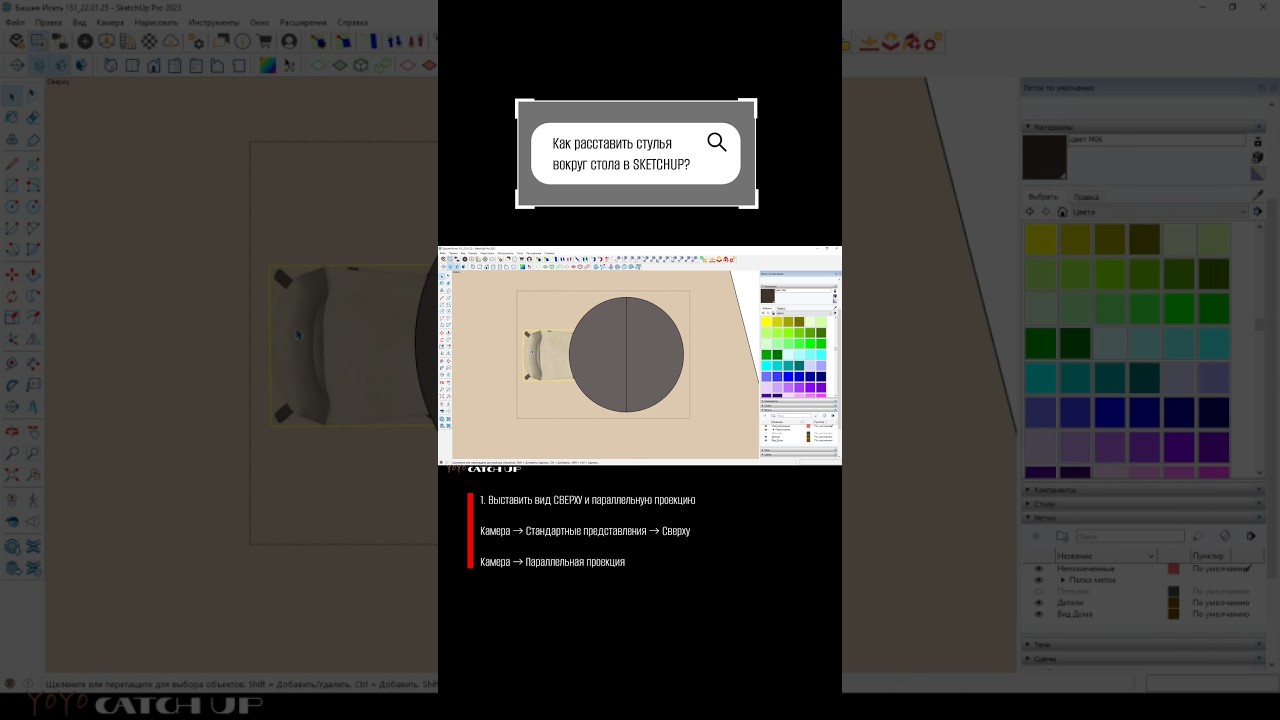Add a tag folder in Tags panel
Screen dimensions: 1280x720
[x=1062, y=537]
